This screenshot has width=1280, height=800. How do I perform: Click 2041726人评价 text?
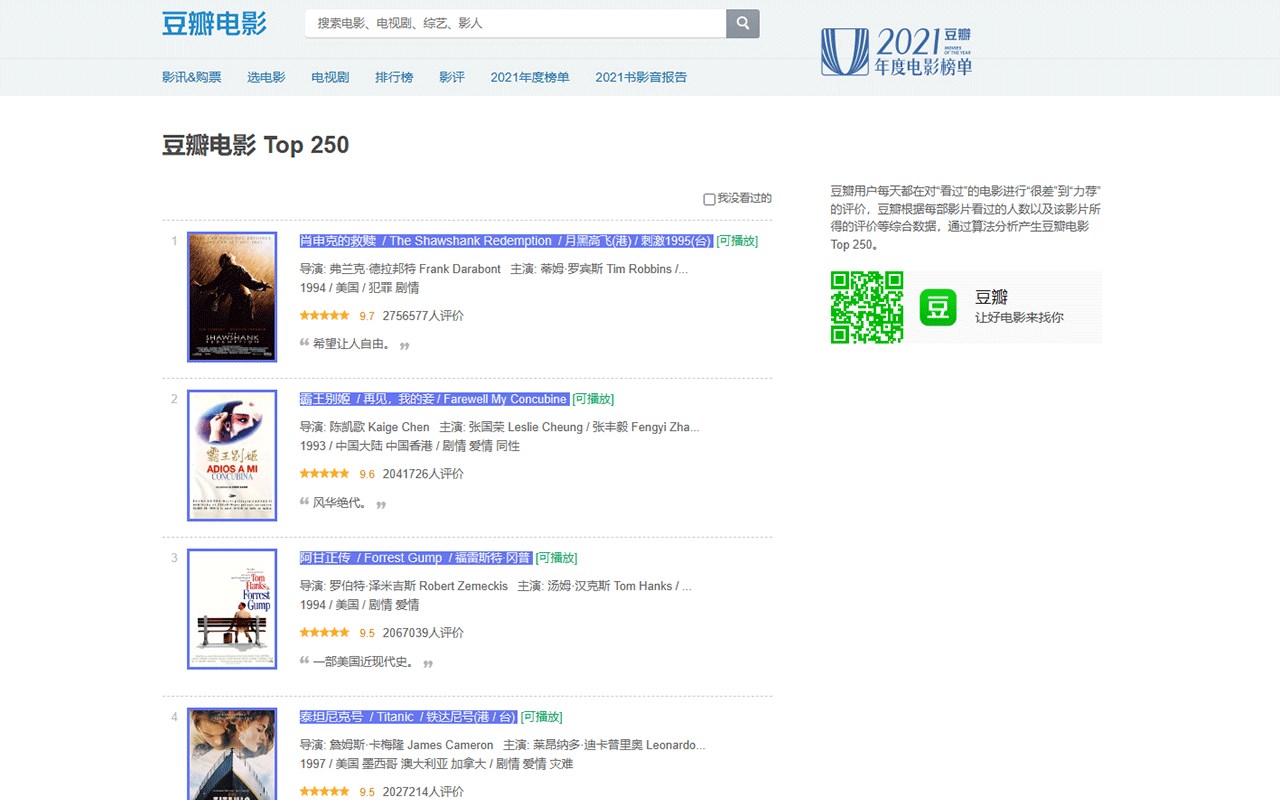tap(423, 474)
